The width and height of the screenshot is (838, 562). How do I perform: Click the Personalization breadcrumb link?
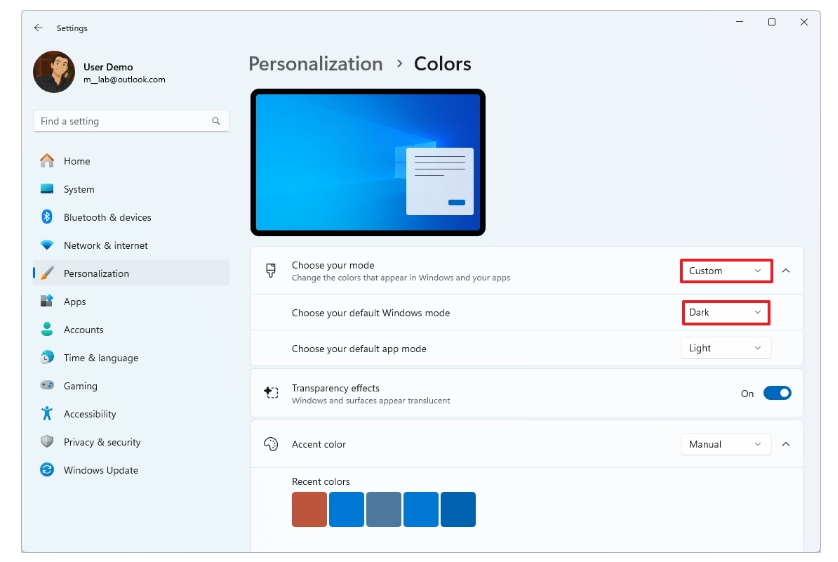point(315,64)
